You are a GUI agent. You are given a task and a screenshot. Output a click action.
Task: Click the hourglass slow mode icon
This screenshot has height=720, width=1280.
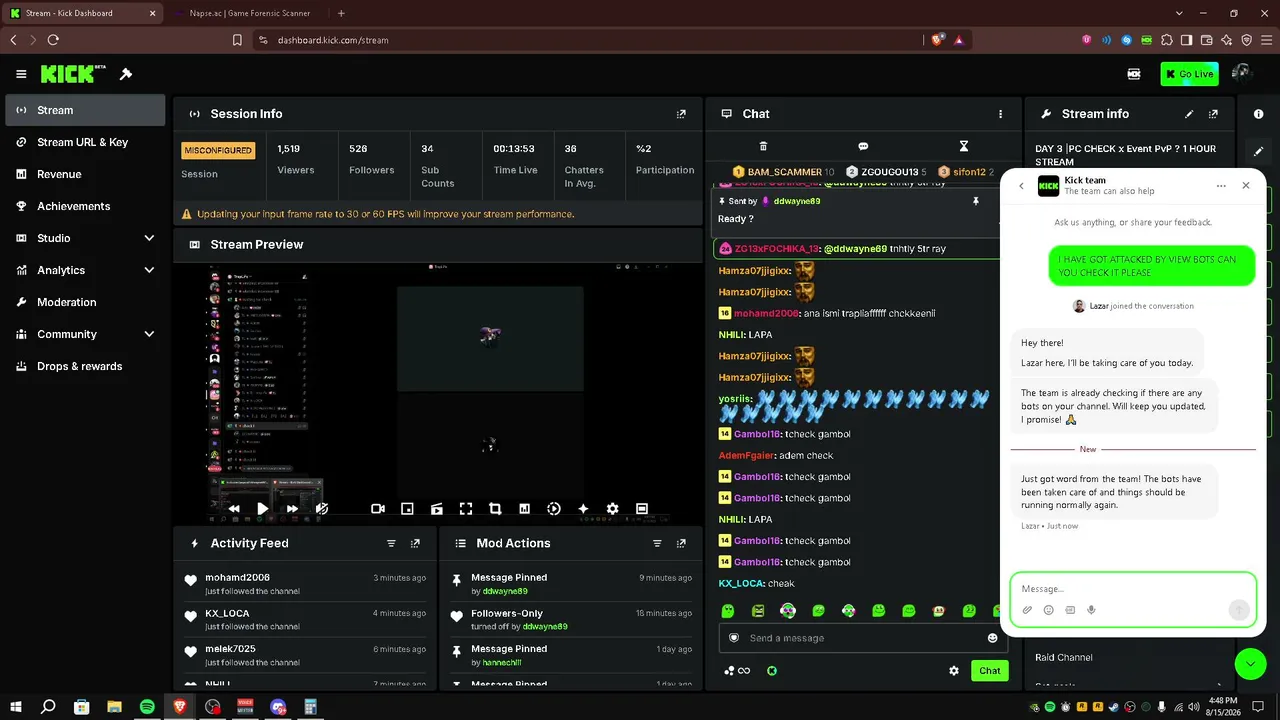click(964, 146)
